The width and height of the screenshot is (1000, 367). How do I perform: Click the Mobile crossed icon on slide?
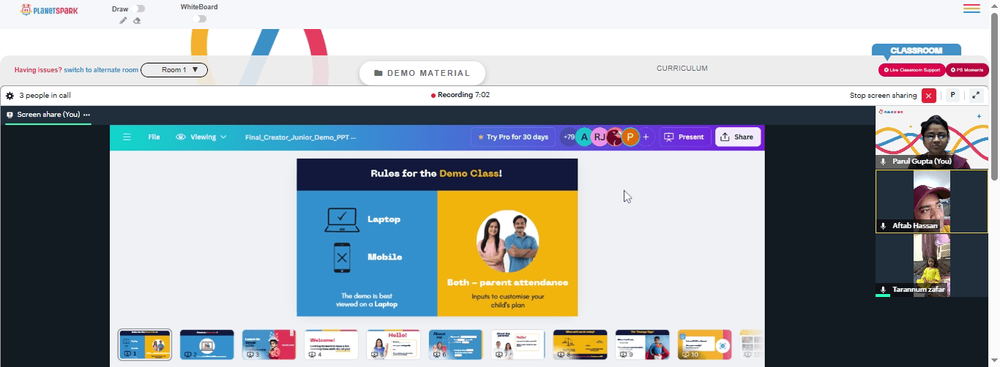342,258
